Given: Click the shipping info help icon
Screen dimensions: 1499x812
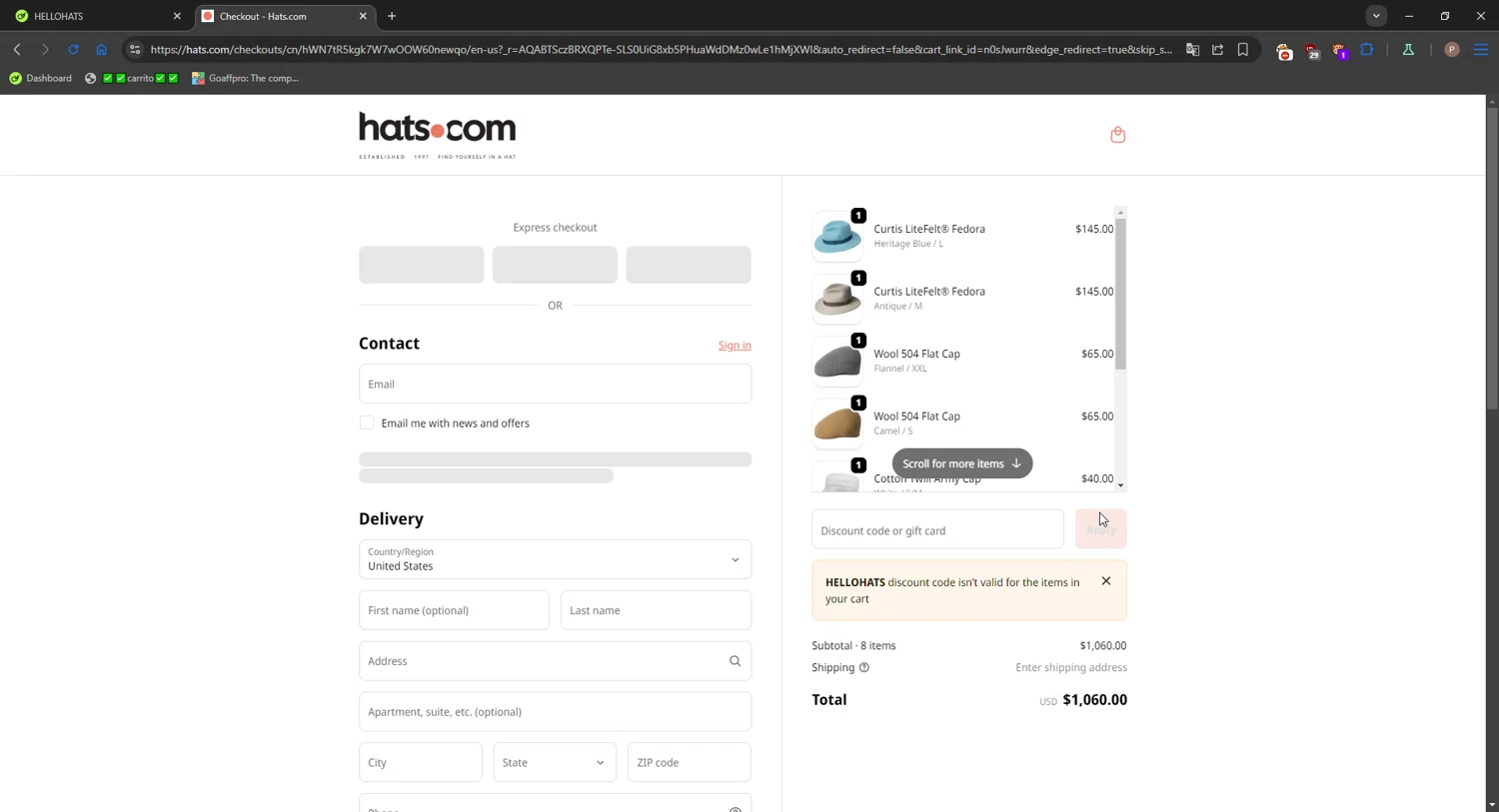Looking at the screenshot, I should (864, 667).
